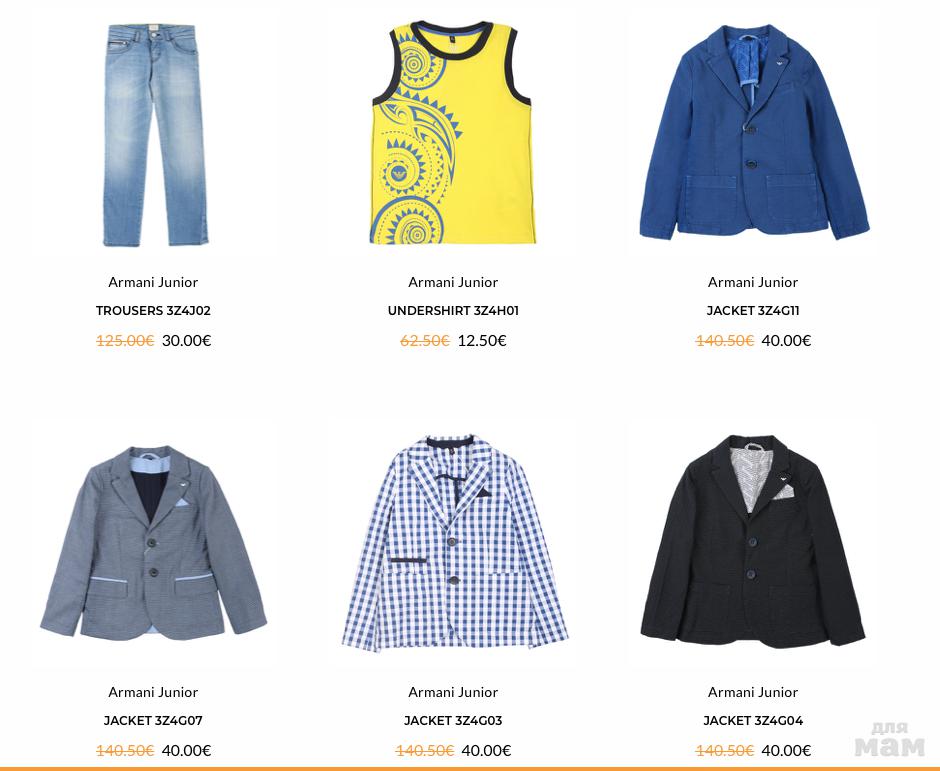Click the JACKET 3Z4G11 product title

[753, 311]
